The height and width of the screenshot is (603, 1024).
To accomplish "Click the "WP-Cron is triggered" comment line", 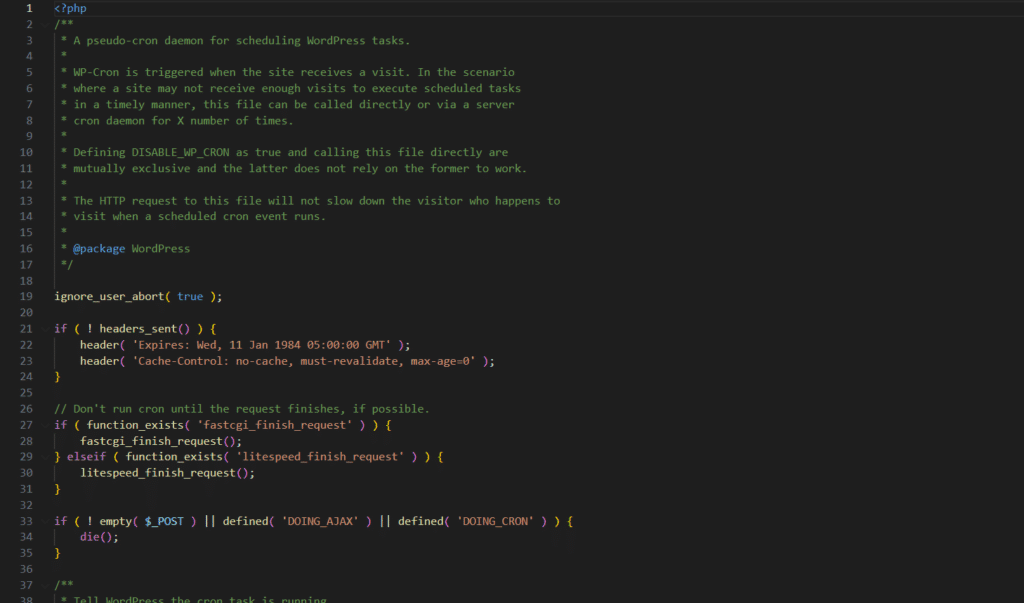I will [287, 72].
